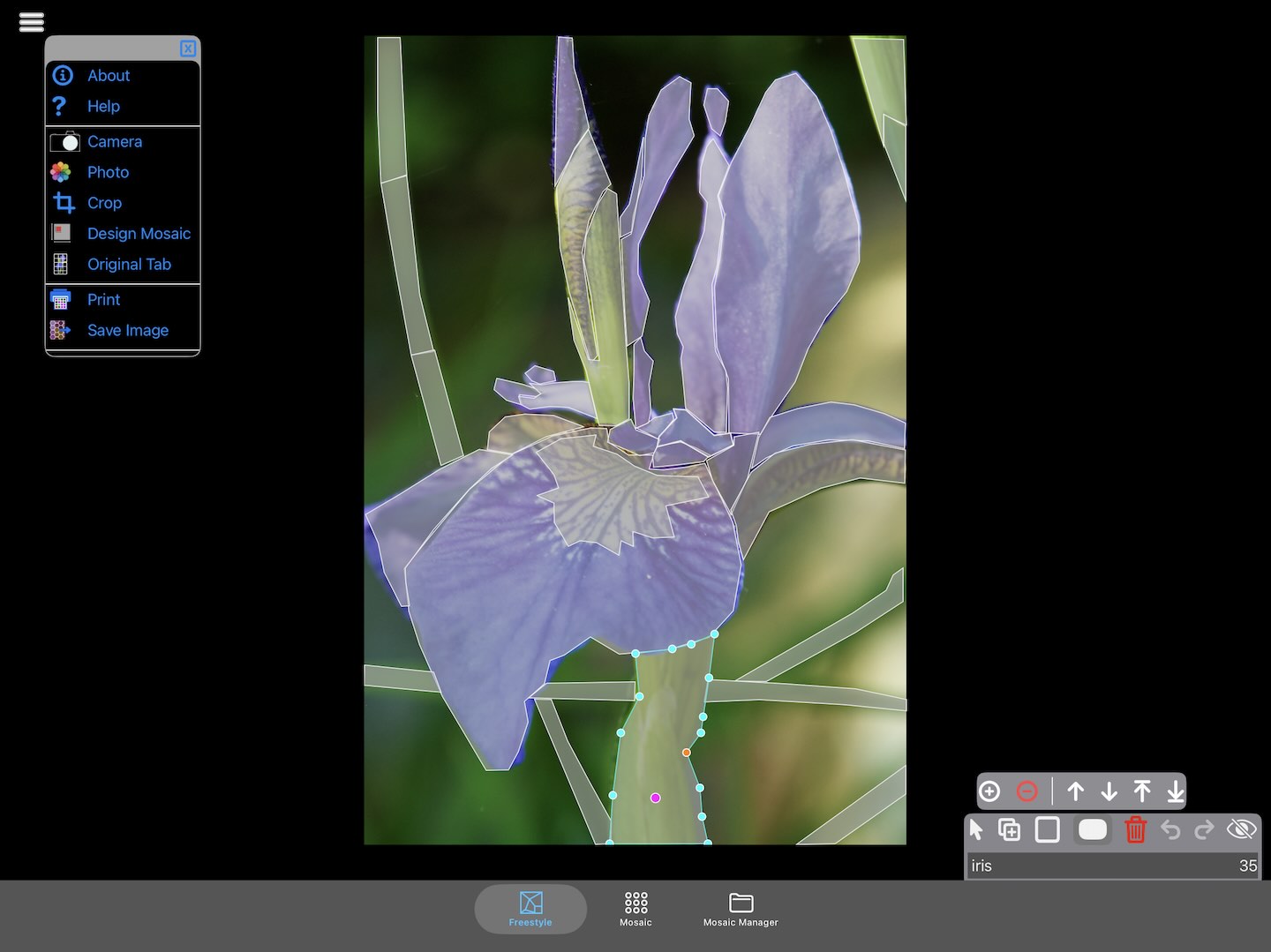Select the square outline shape tool

click(x=1048, y=829)
